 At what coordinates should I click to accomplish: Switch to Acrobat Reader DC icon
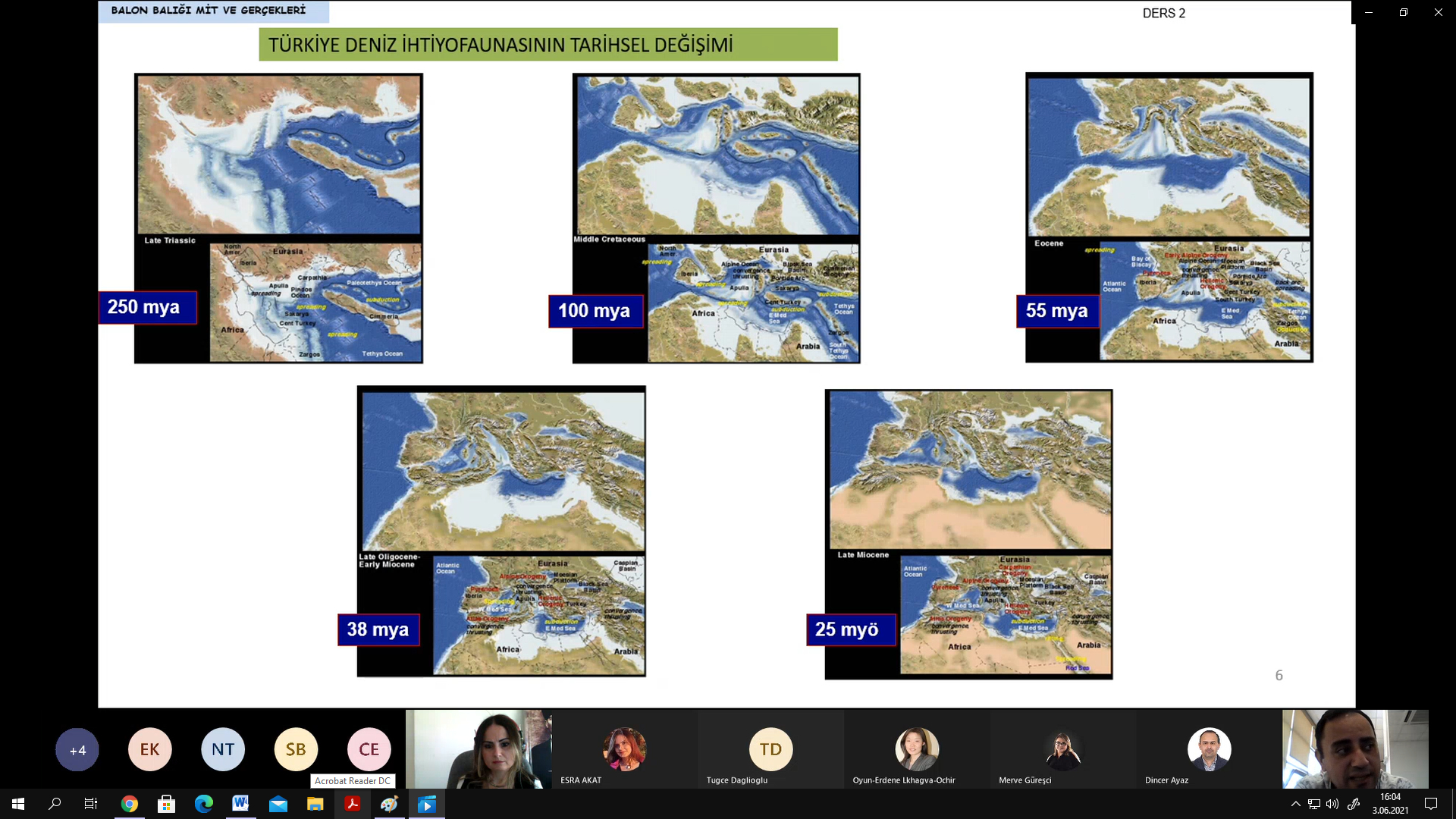(352, 804)
